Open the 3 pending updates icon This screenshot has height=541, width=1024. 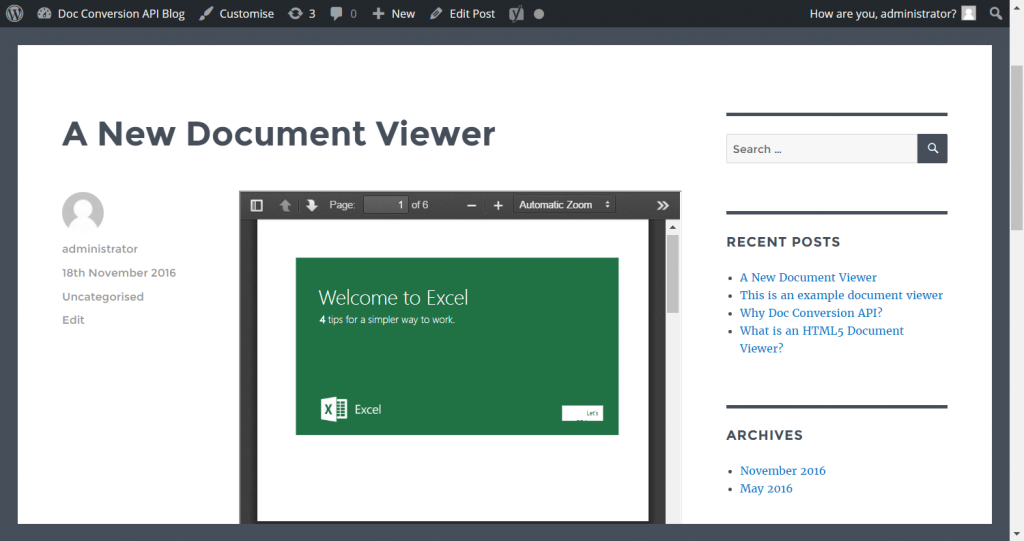click(302, 13)
